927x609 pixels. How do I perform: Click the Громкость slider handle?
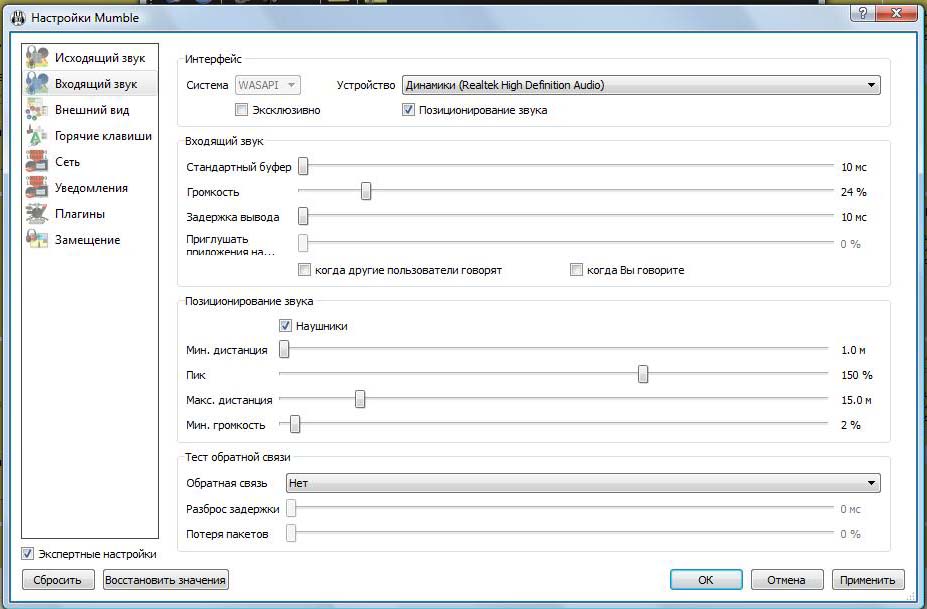pos(366,192)
